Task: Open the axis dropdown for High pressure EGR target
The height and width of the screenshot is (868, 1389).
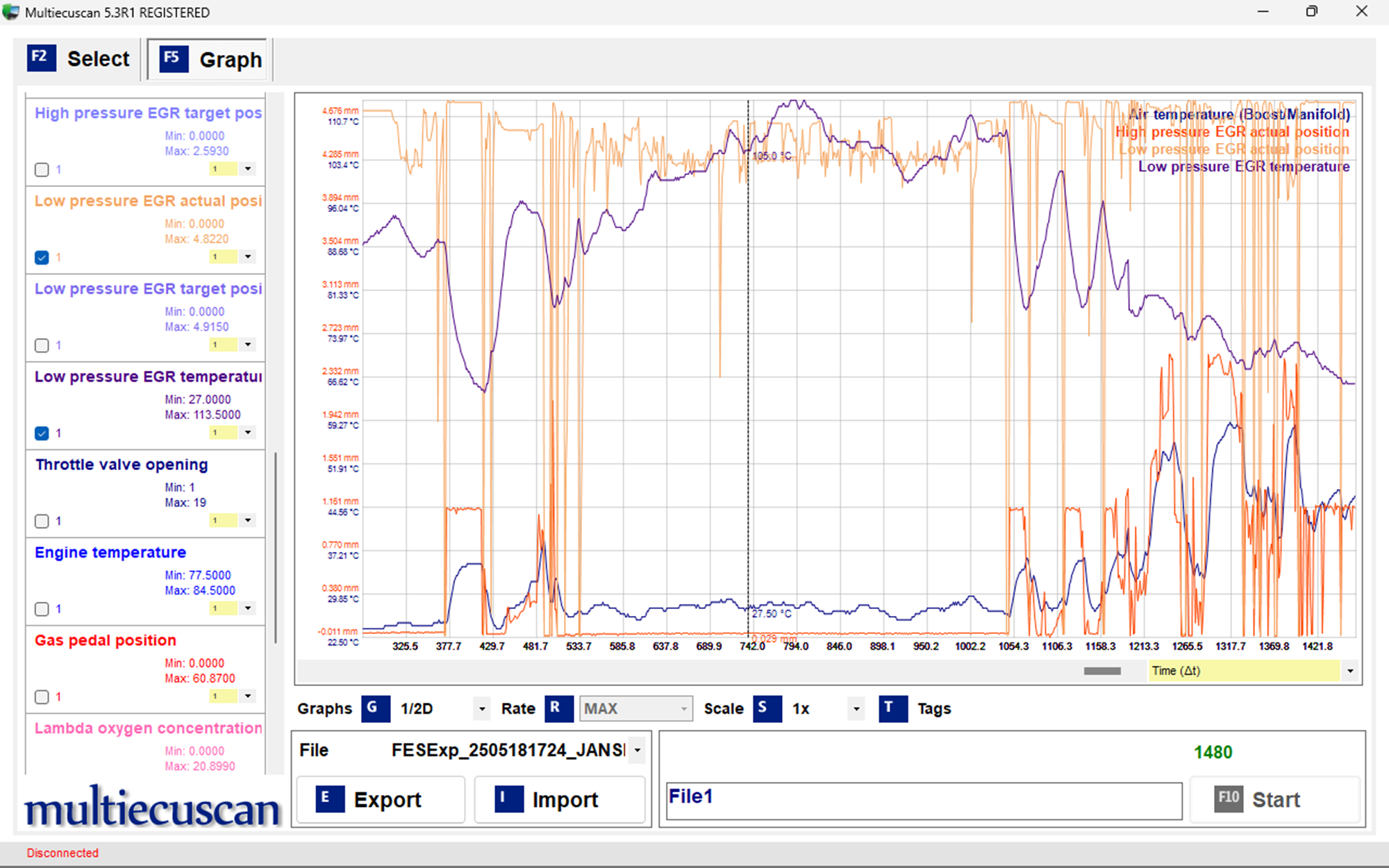Action: tap(248, 169)
